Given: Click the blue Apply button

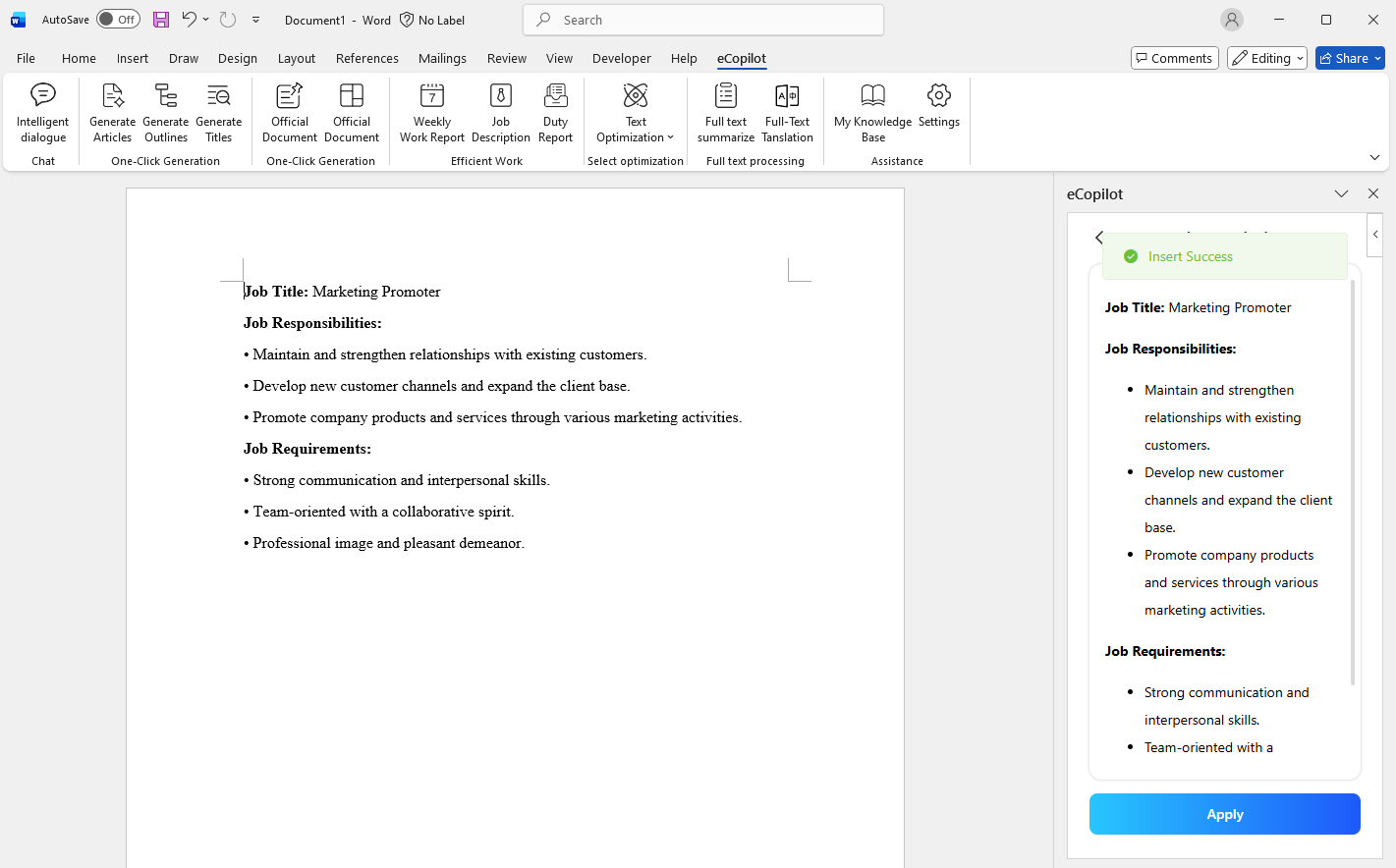Looking at the screenshot, I should click(1224, 814).
